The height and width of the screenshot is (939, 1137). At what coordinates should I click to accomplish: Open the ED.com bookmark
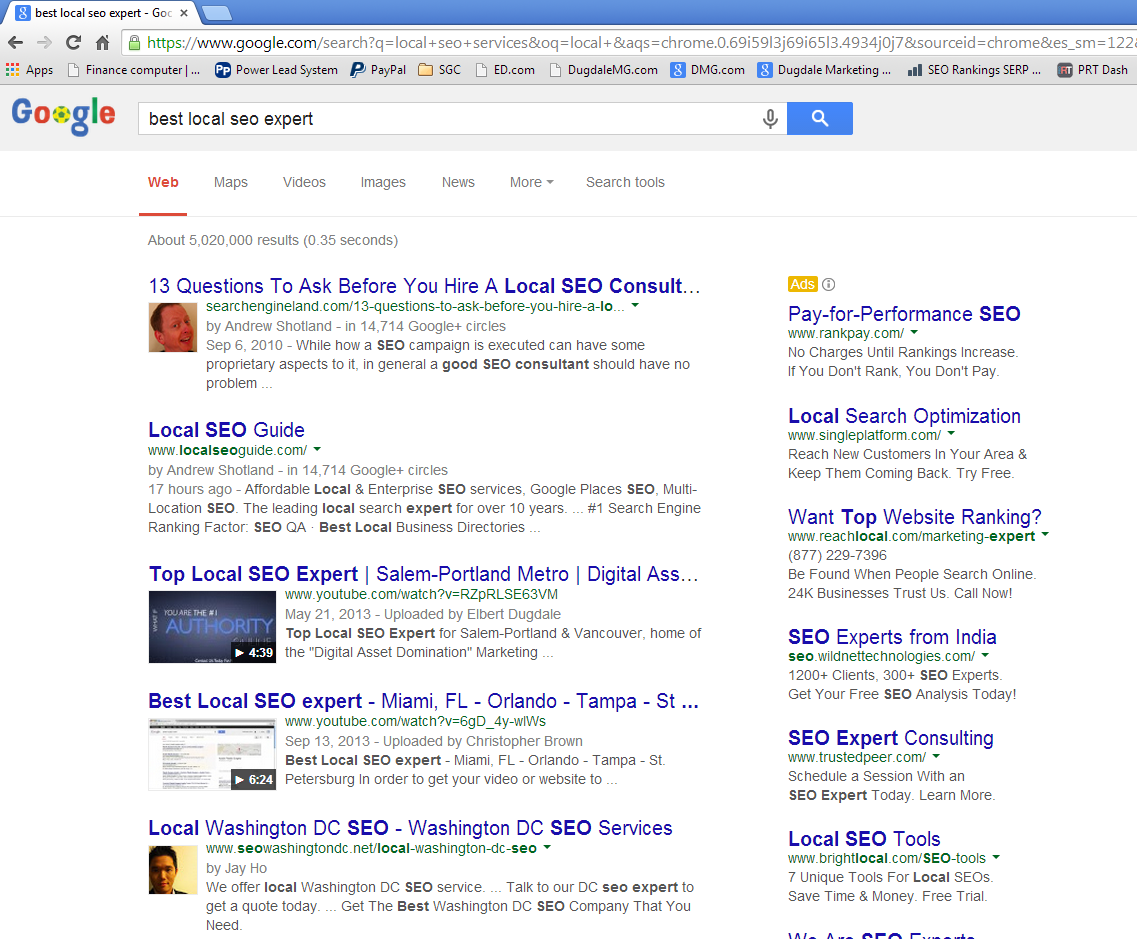pyautogui.click(x=505, y=70)
